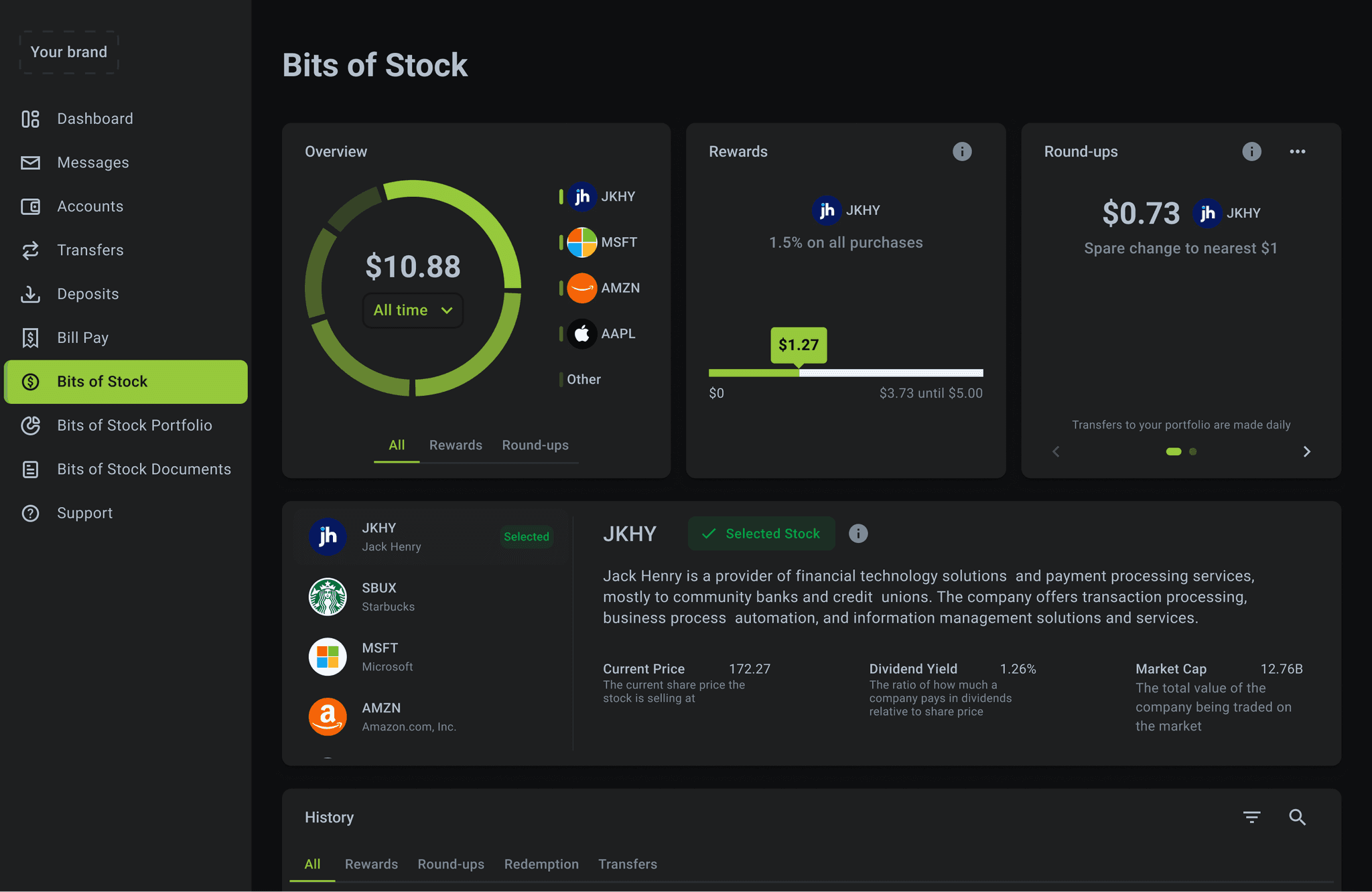
Task: Click the filter icon in History panel
Action: (x=1251, y=817)
